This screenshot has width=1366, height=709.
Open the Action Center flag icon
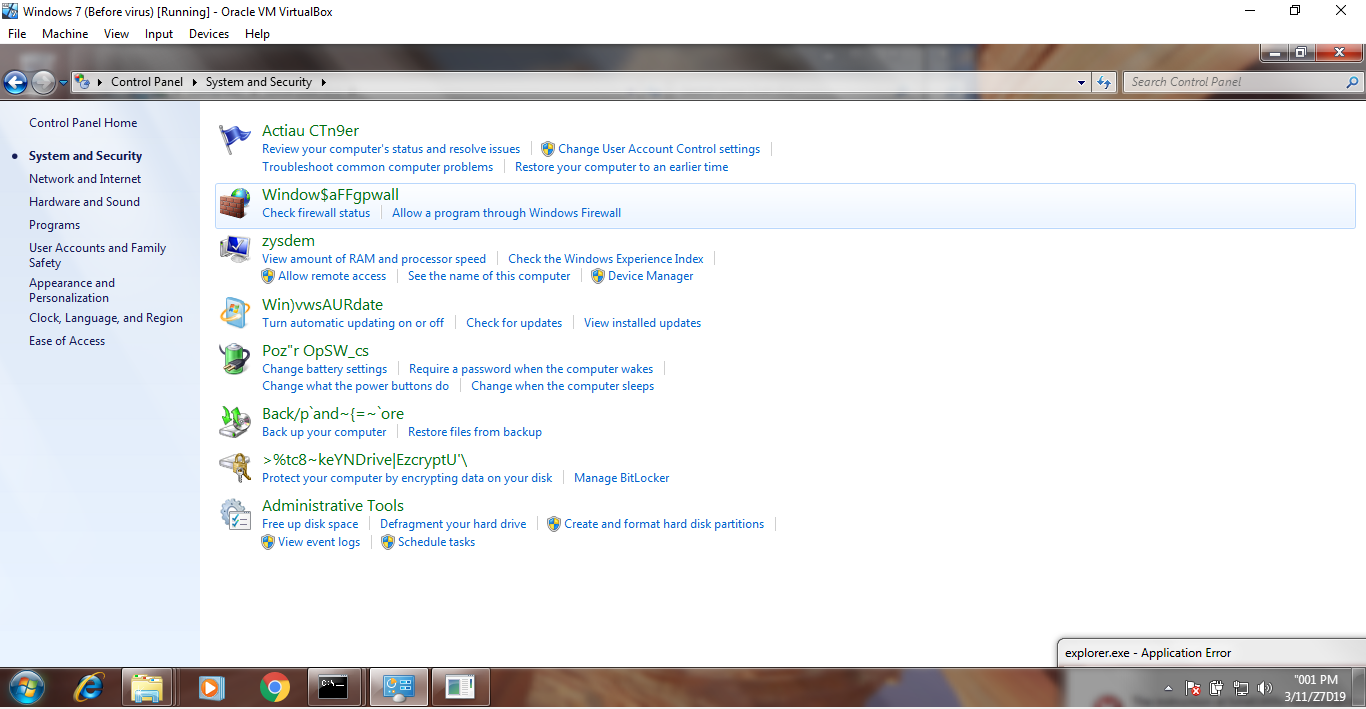click(x=235, y=139)
